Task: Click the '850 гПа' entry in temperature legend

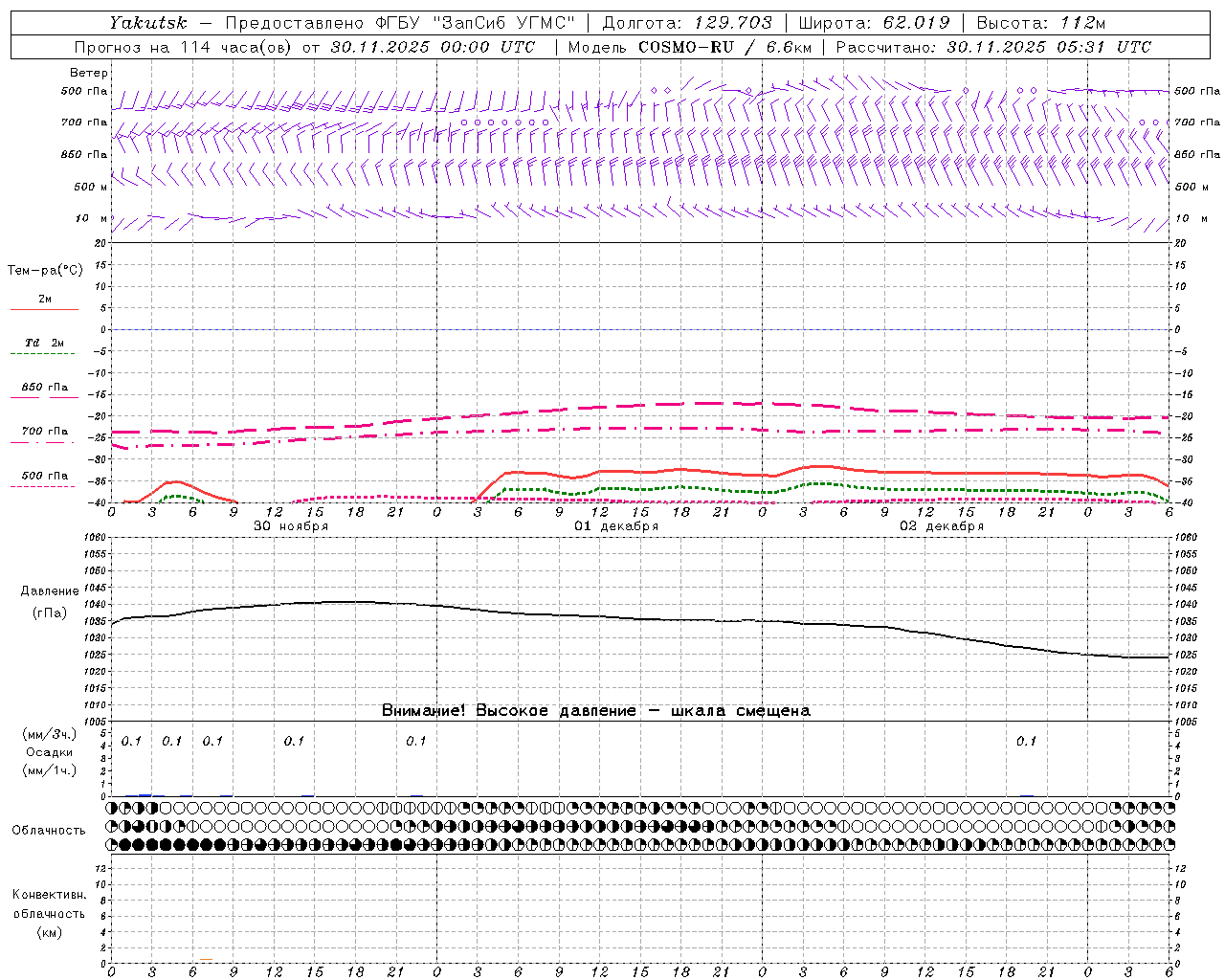Action: [x=45, y=388]
